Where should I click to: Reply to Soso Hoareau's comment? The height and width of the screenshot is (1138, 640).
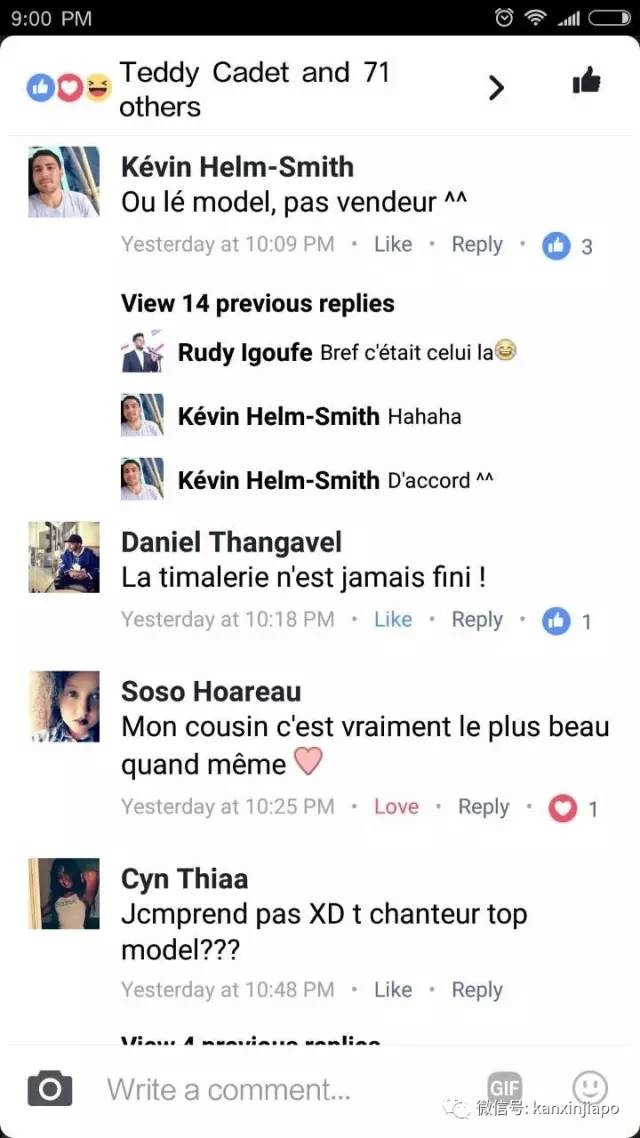483,807
